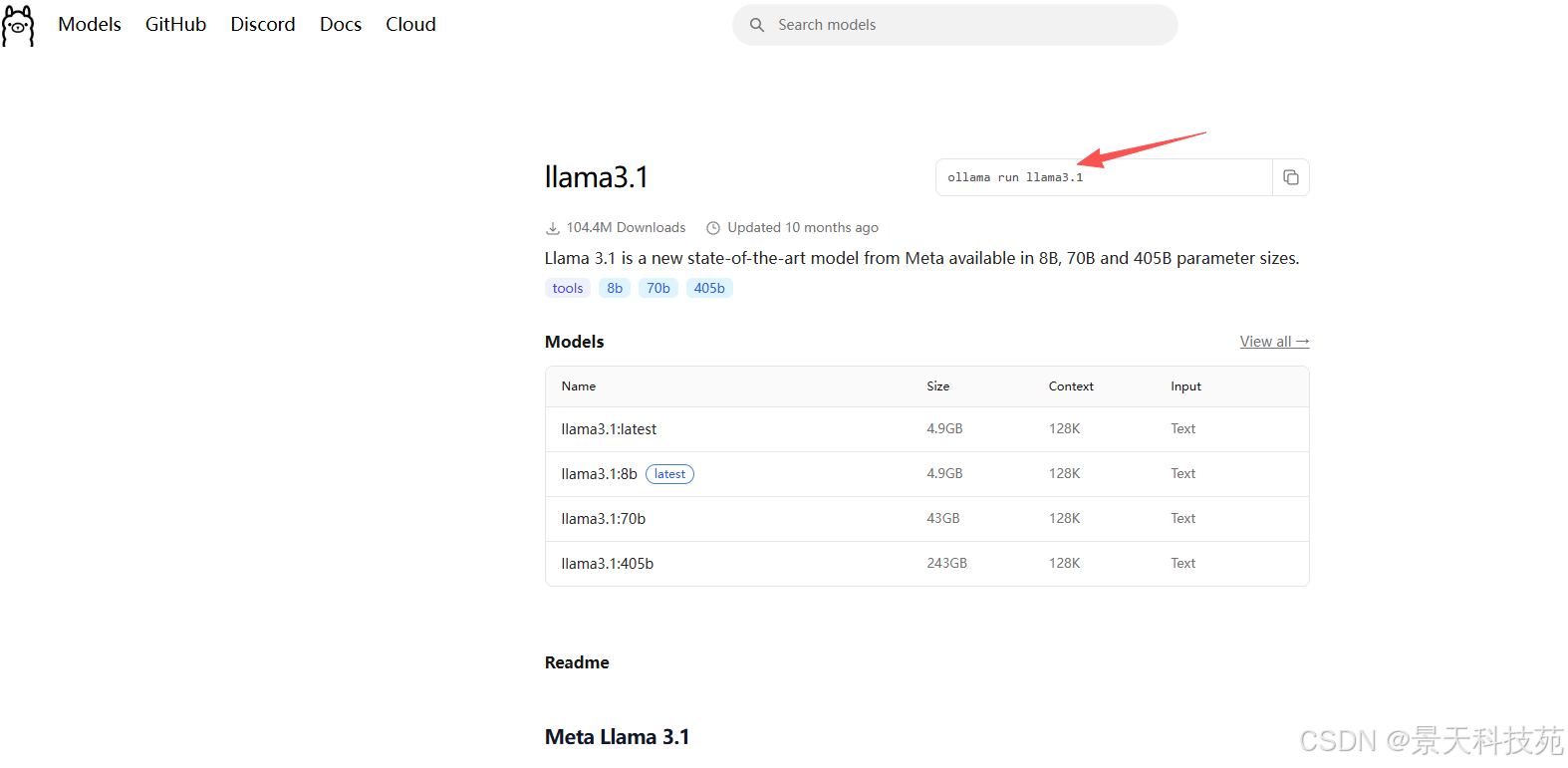Click the latest badge beside llama3.1:8b
This screenshot has width=1568, height=768.
click(669, 474)
